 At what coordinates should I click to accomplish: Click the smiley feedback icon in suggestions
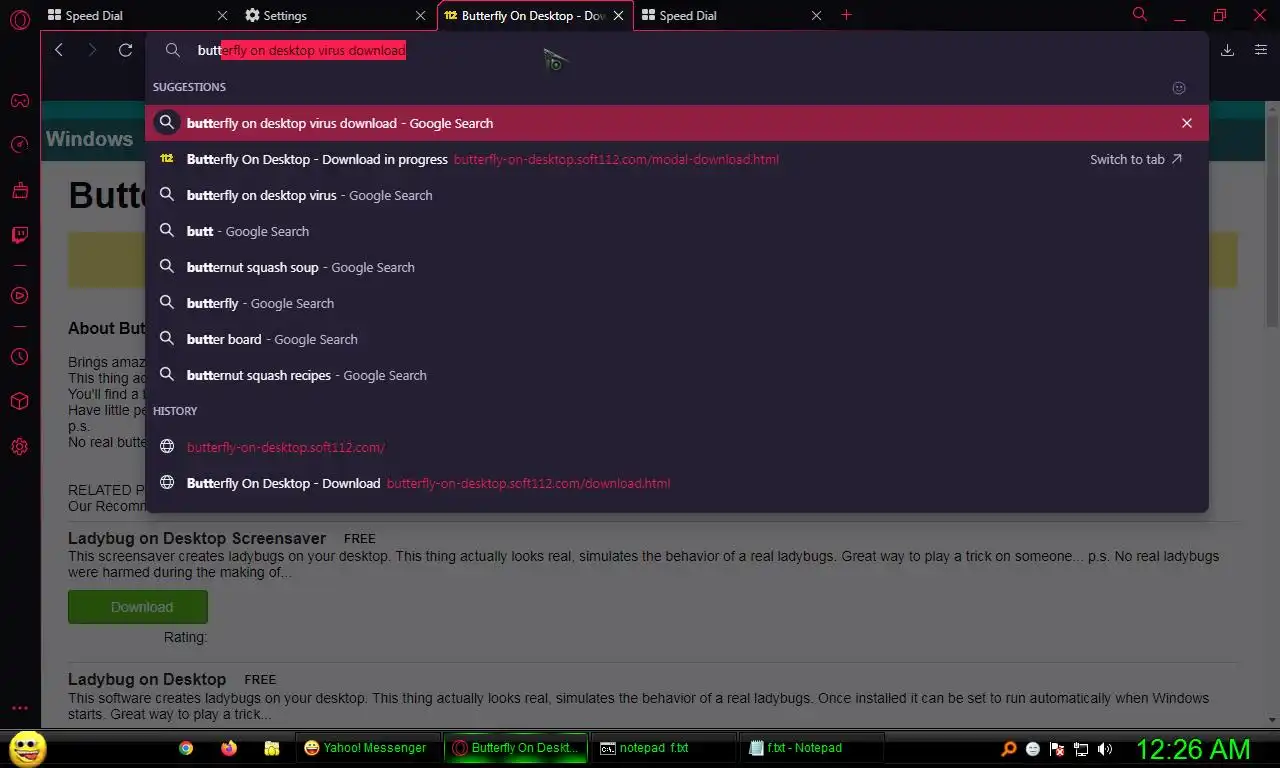click(1179, 88)
